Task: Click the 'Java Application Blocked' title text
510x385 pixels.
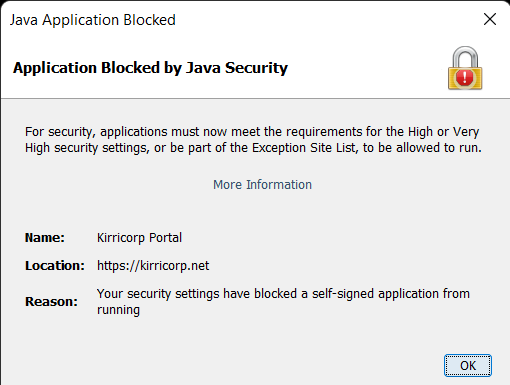Action: point(93,20)
